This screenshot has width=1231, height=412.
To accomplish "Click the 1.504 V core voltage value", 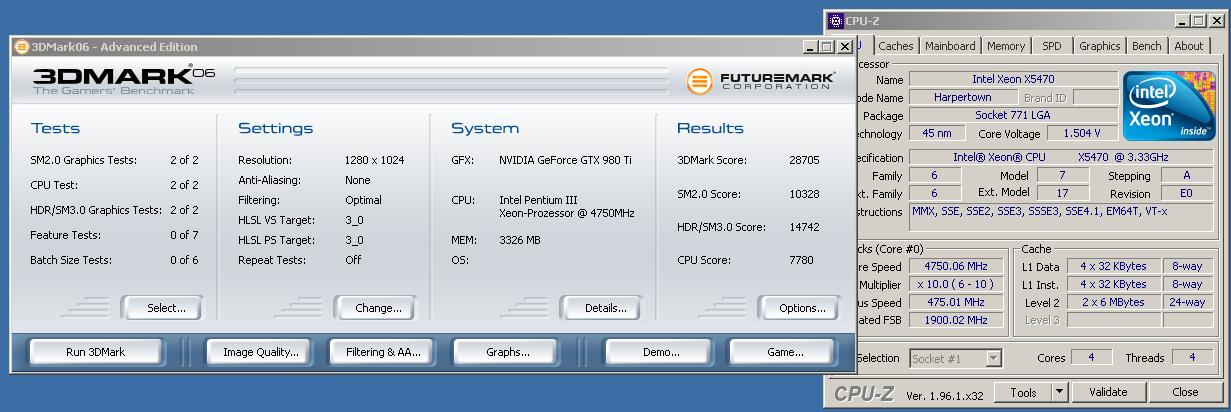I will click(1083, 134).
